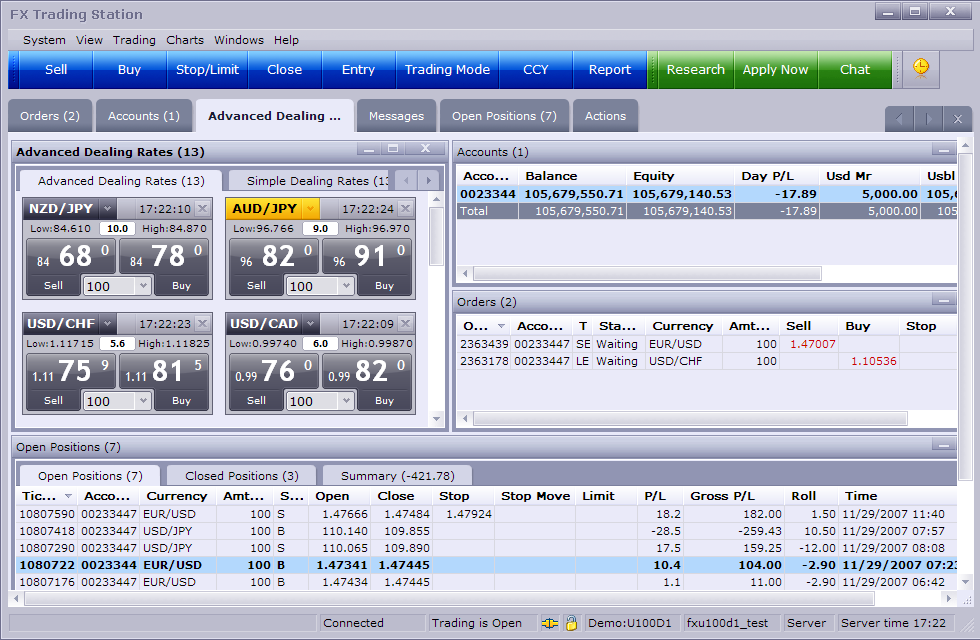Open the USD/CAD currency pair dropdown
Image resolution: width=980 pixels, height=640 pixels.
[311, 323]
